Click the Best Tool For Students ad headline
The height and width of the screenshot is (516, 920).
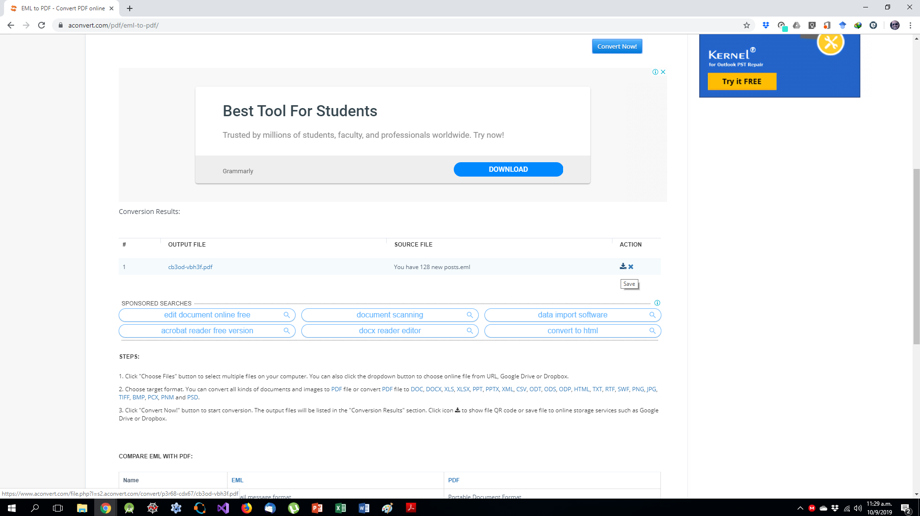click(300, 111)
